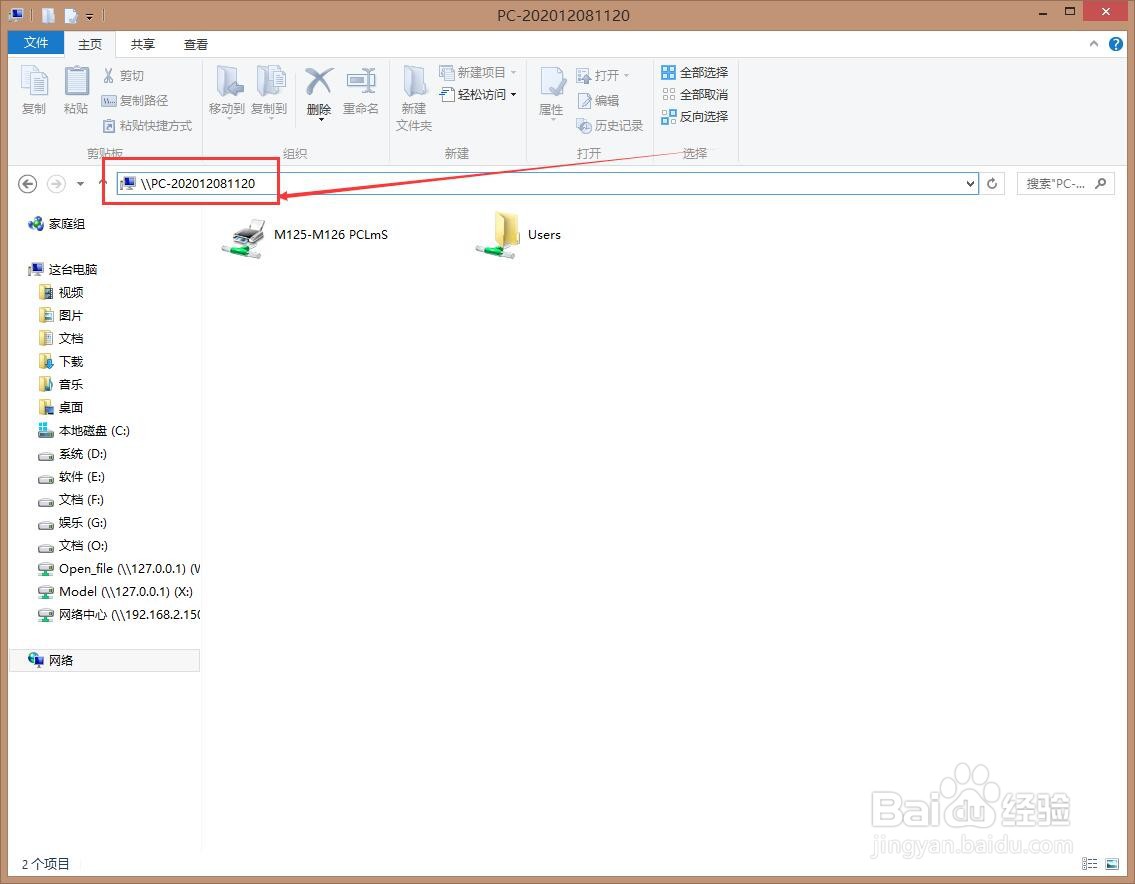Open the 新建项目 (New item) dropdown
Screen dimensions: 1135x884
478,72
